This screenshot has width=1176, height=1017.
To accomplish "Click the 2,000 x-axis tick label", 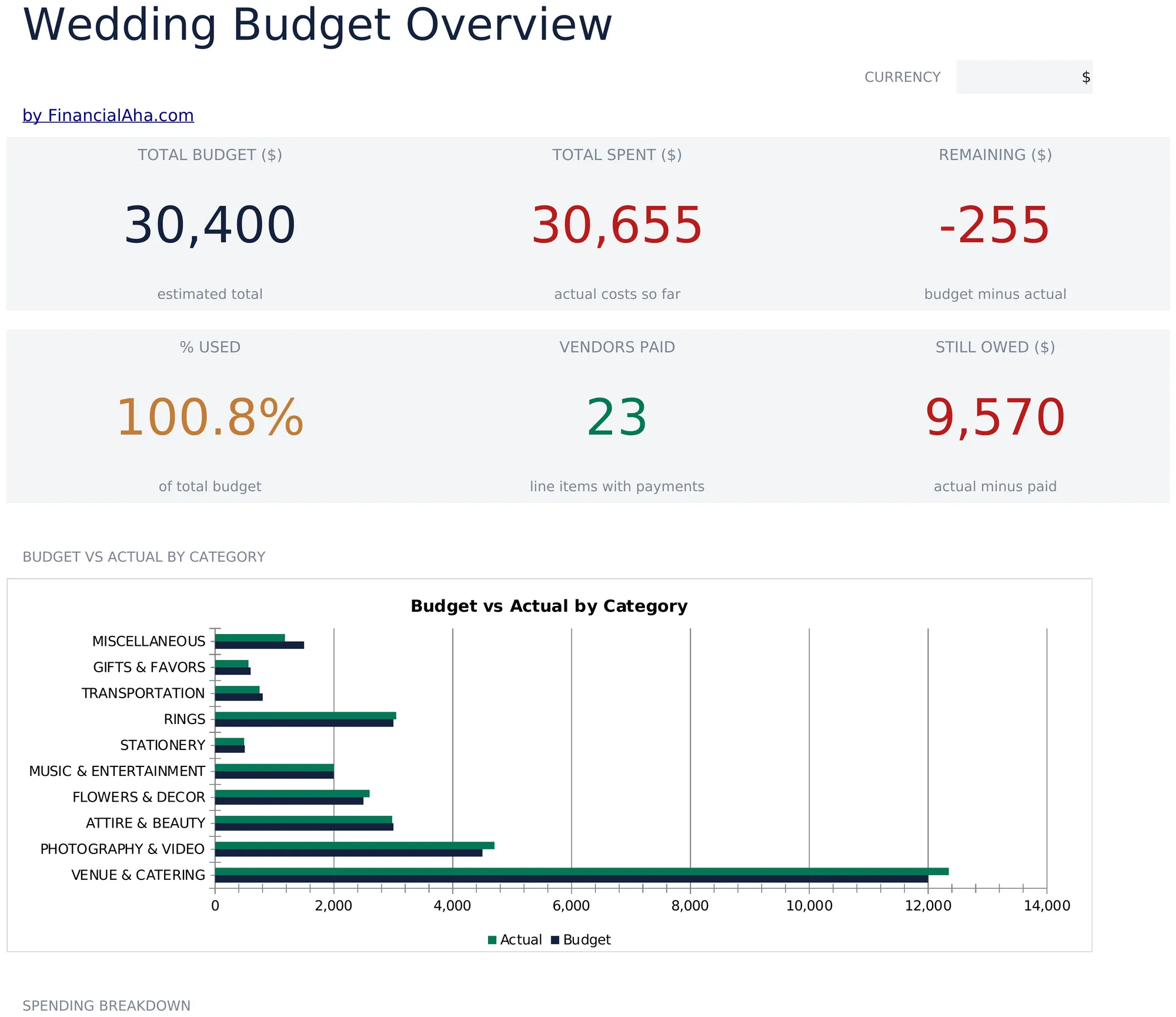I will coord(333,906).
